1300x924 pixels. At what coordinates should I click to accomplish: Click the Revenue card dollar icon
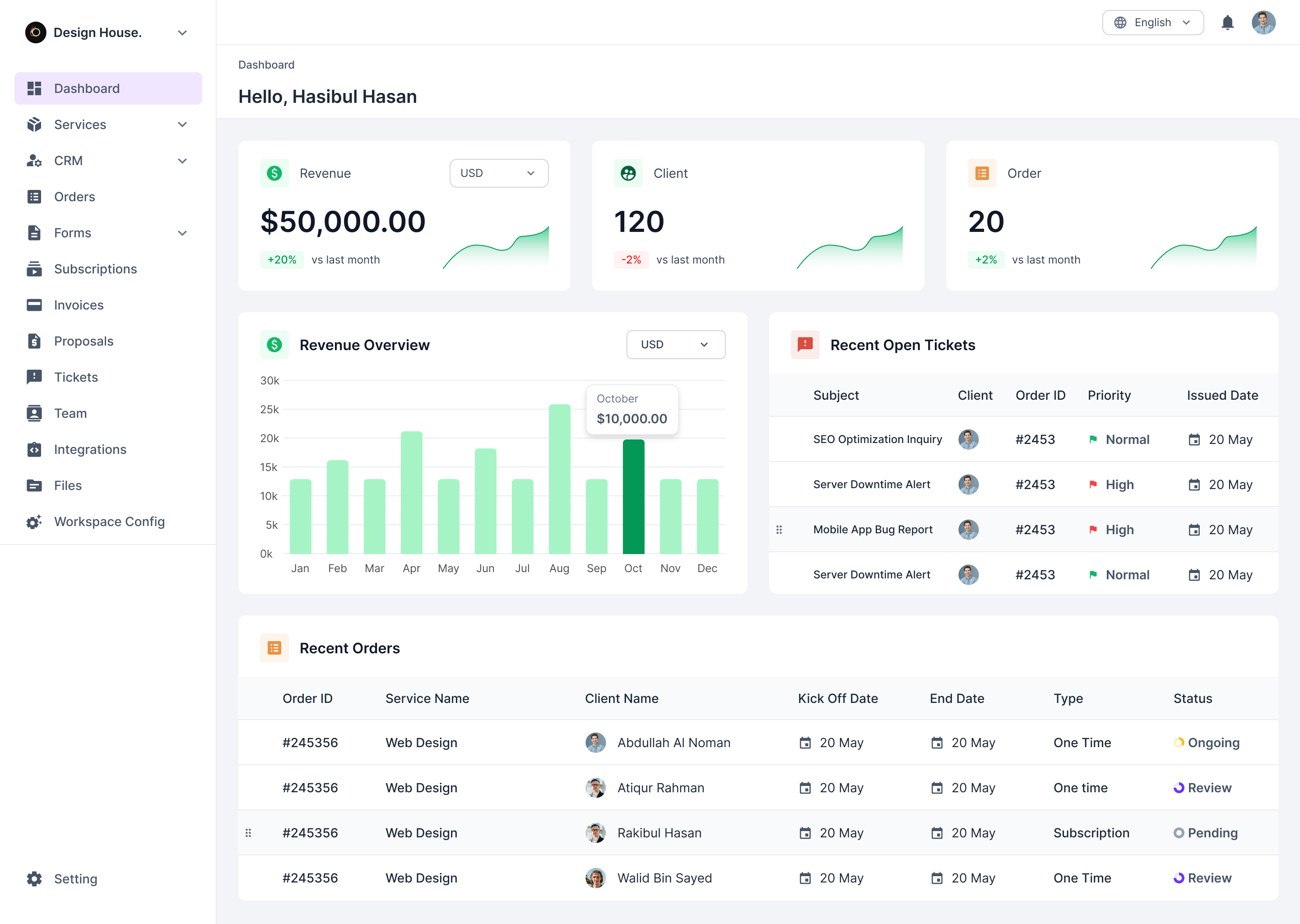click(x=274, y=173)
